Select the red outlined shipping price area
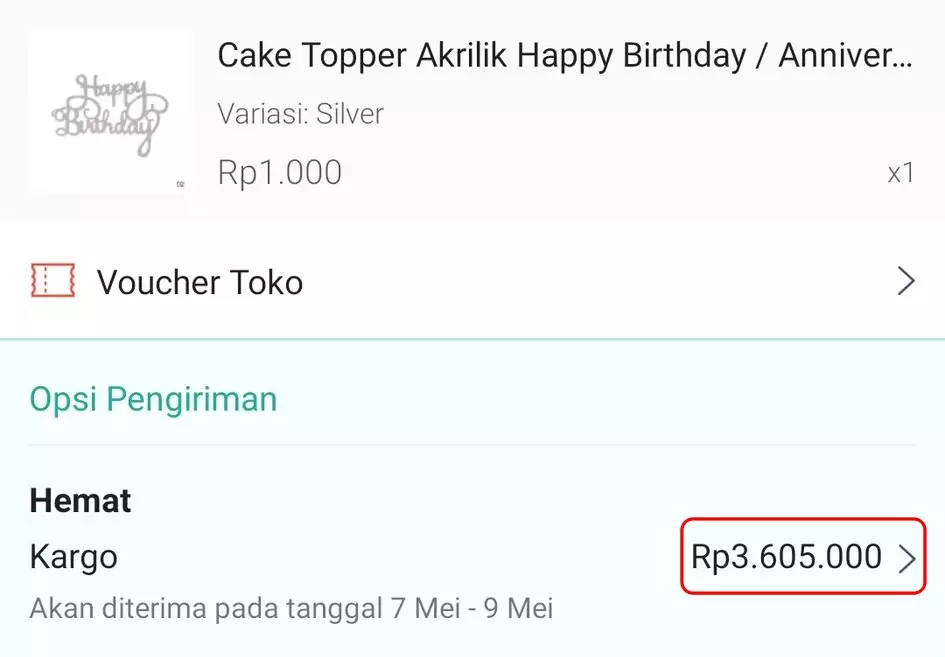This screenshot has width=945, height=657. (800, 557)
